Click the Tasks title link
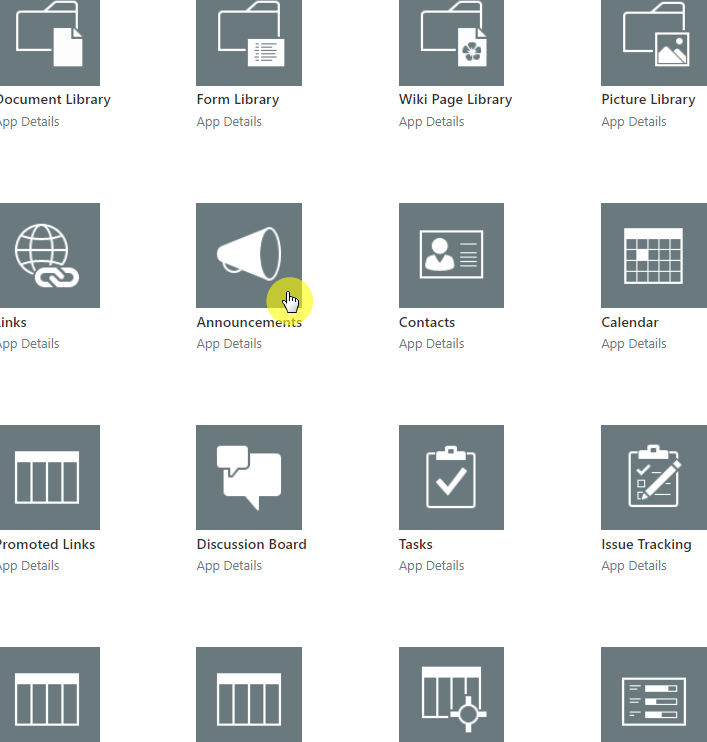This screenshot has width=707, height=742. point(415,545)
